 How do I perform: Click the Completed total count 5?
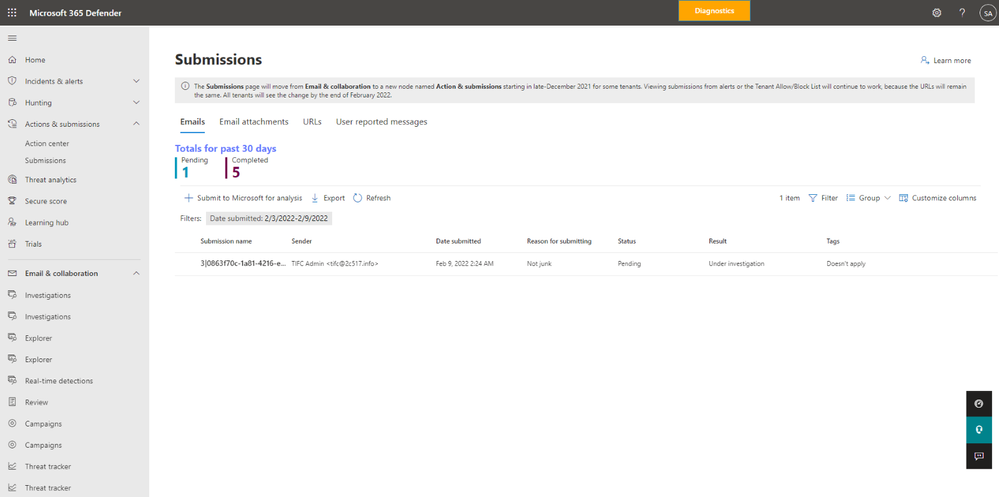pyautogui.click(x=236, y=172)
